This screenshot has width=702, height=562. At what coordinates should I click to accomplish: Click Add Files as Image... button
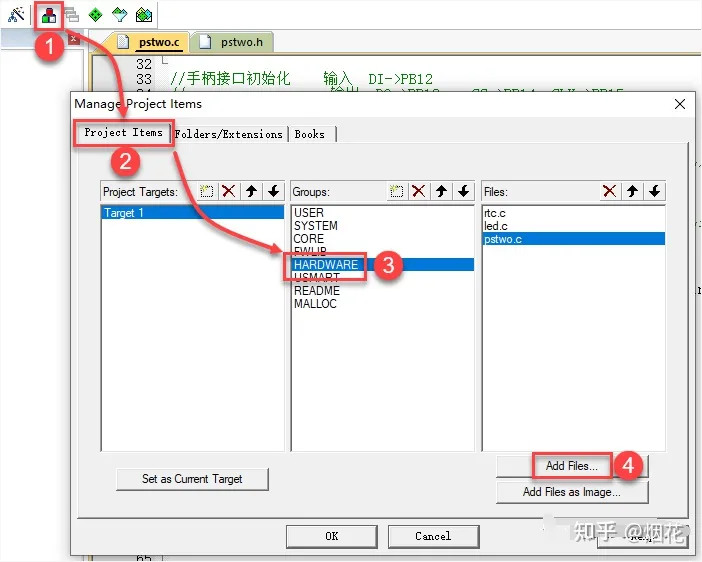(x=572, y=492)
